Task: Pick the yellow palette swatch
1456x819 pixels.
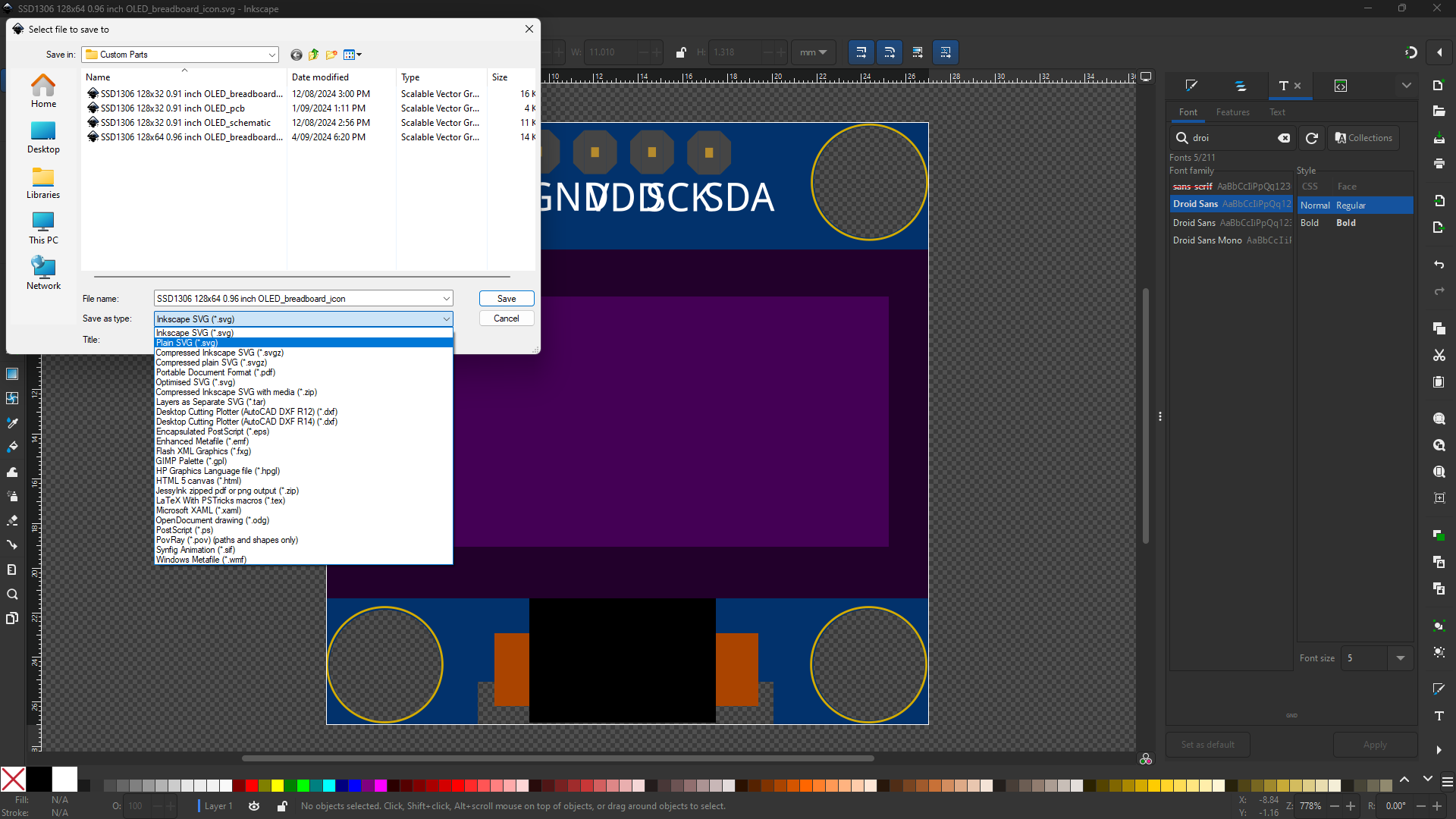Action: pyautogui.click(x=278, y=786)
